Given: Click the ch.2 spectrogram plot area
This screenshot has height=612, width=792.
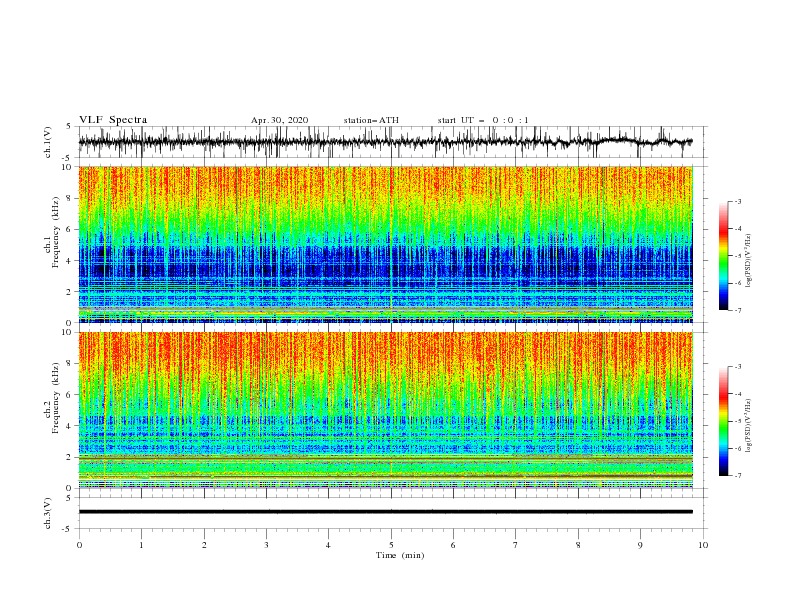Looking at the screenshot, I should pyautogui.click(x=386, y=410).
